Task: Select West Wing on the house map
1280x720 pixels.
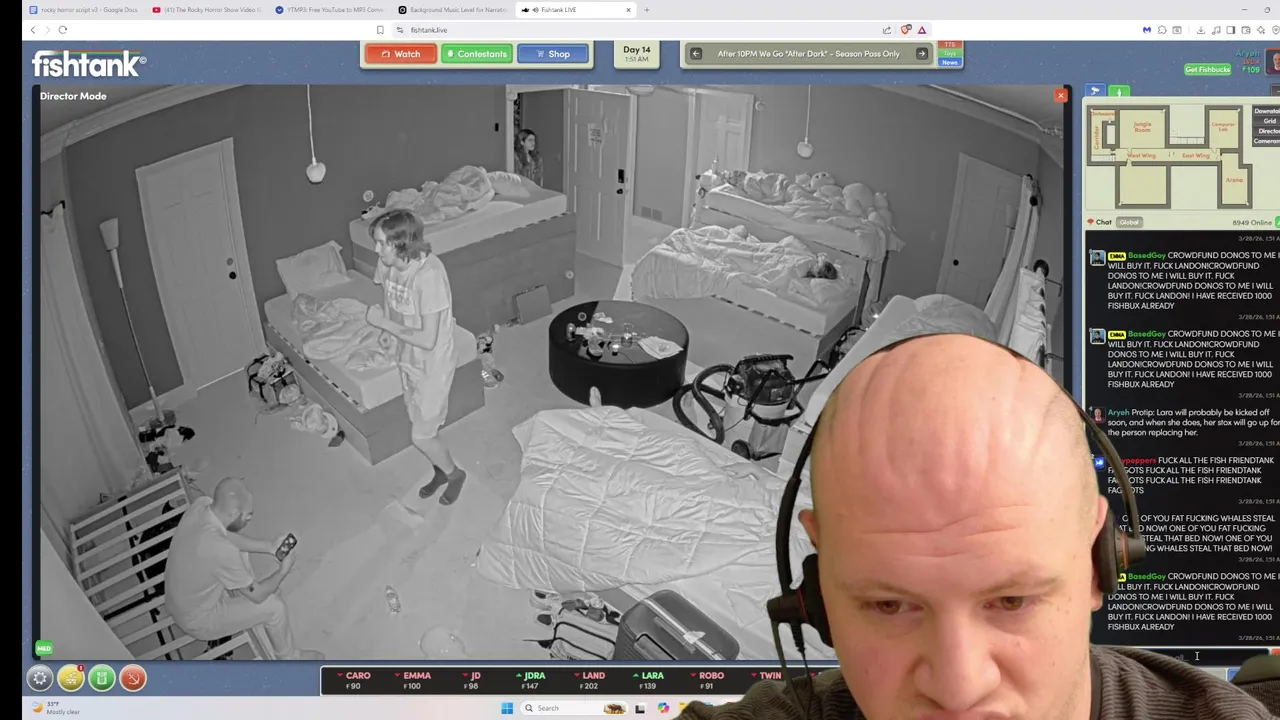Action: 1141,155
